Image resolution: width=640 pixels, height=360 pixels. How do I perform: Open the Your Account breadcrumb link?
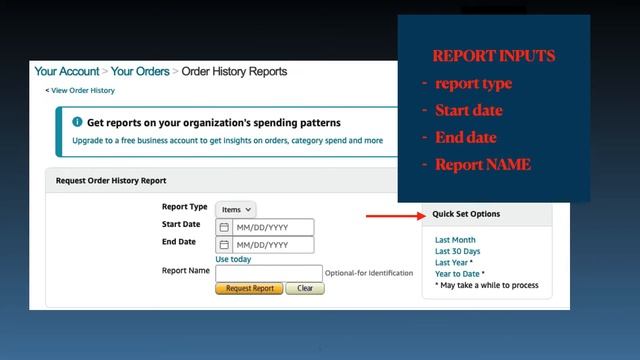coord(67,71)
